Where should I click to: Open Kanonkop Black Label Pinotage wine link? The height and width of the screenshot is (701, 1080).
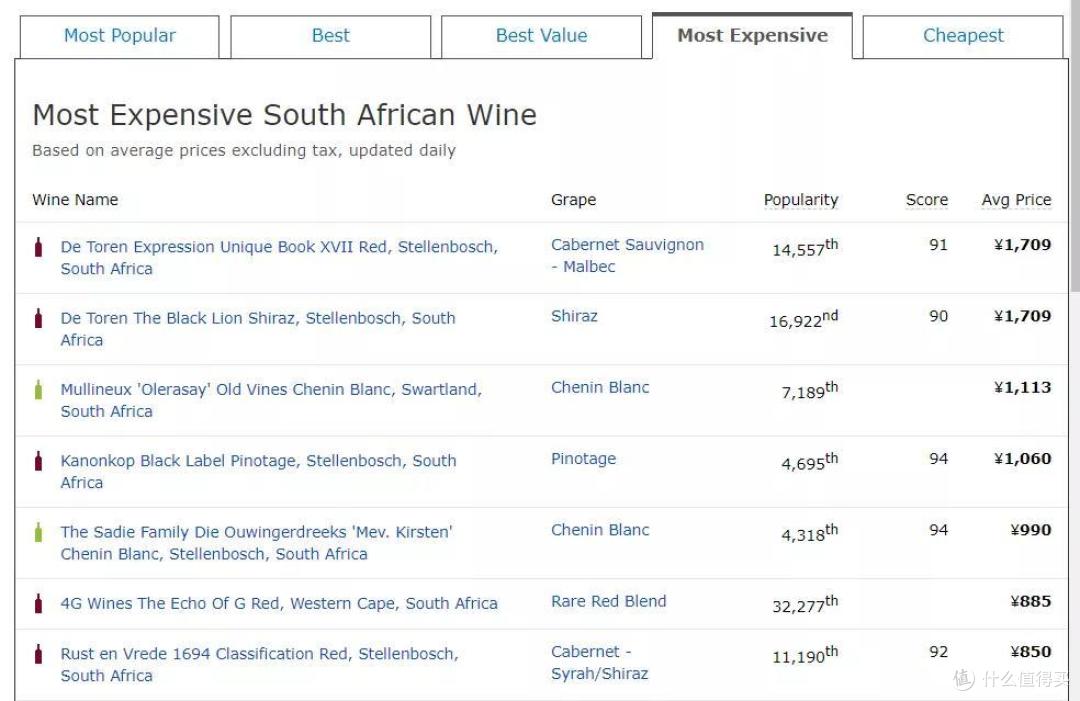258,472
